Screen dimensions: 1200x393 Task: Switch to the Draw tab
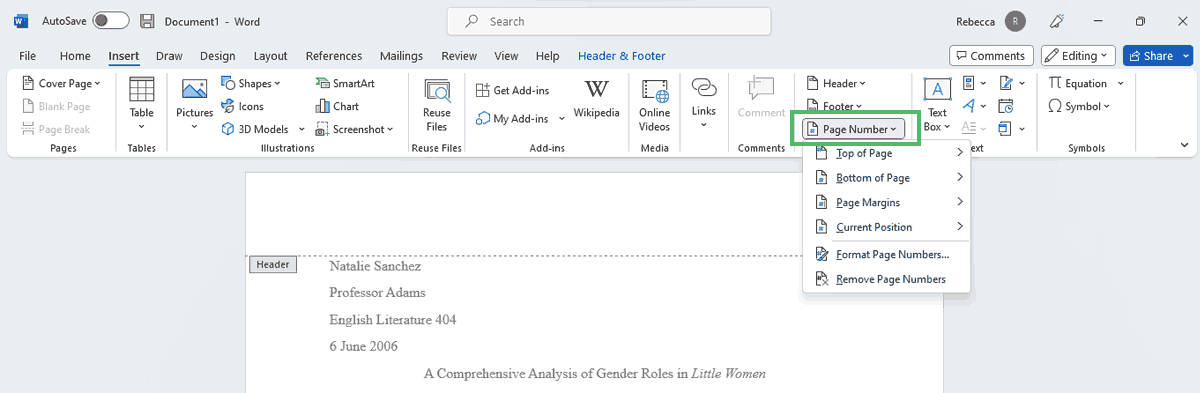click(x=169, y=56)
